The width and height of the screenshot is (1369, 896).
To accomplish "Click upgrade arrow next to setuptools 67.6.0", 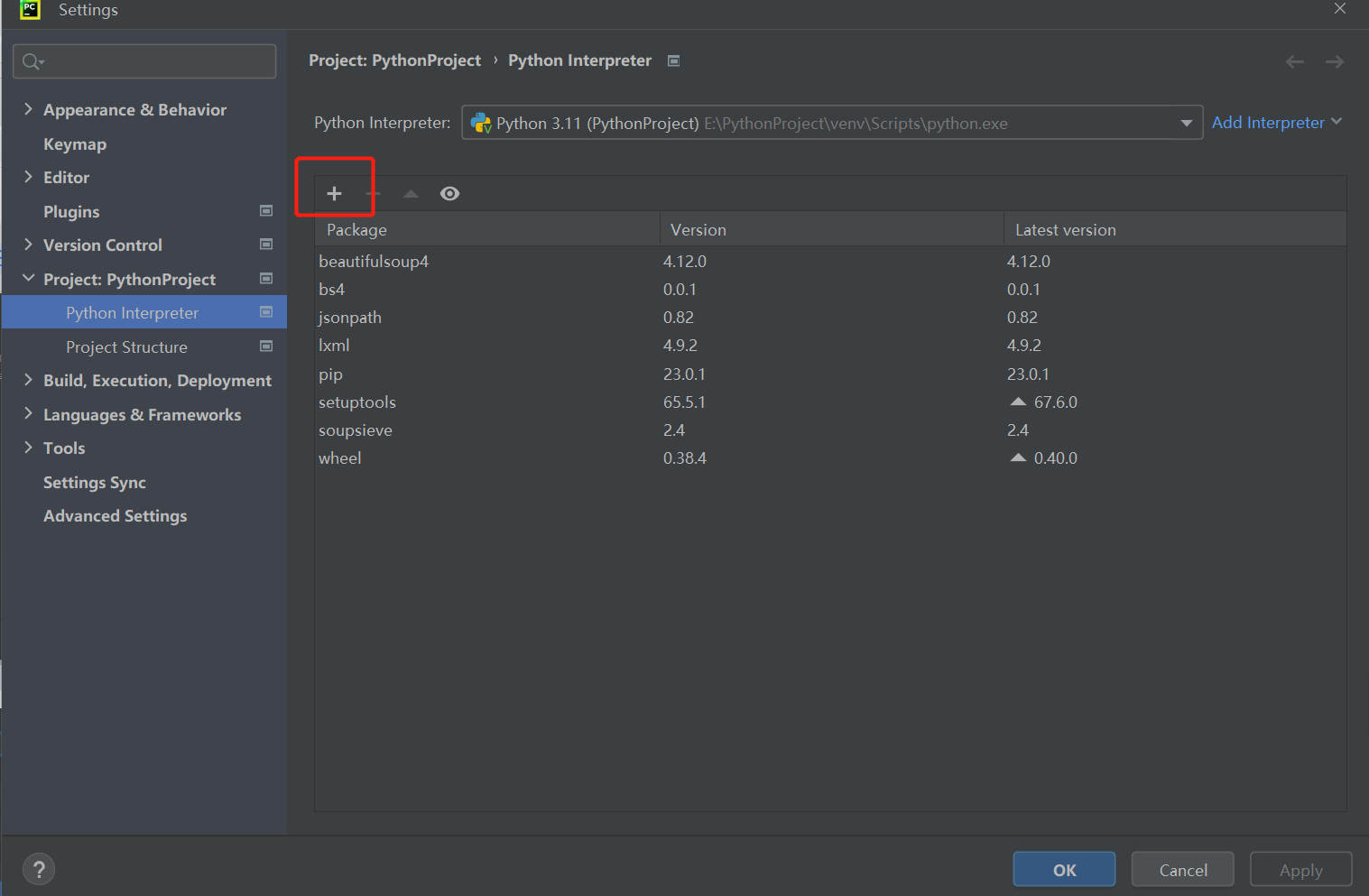I will tap(1018, 402).
